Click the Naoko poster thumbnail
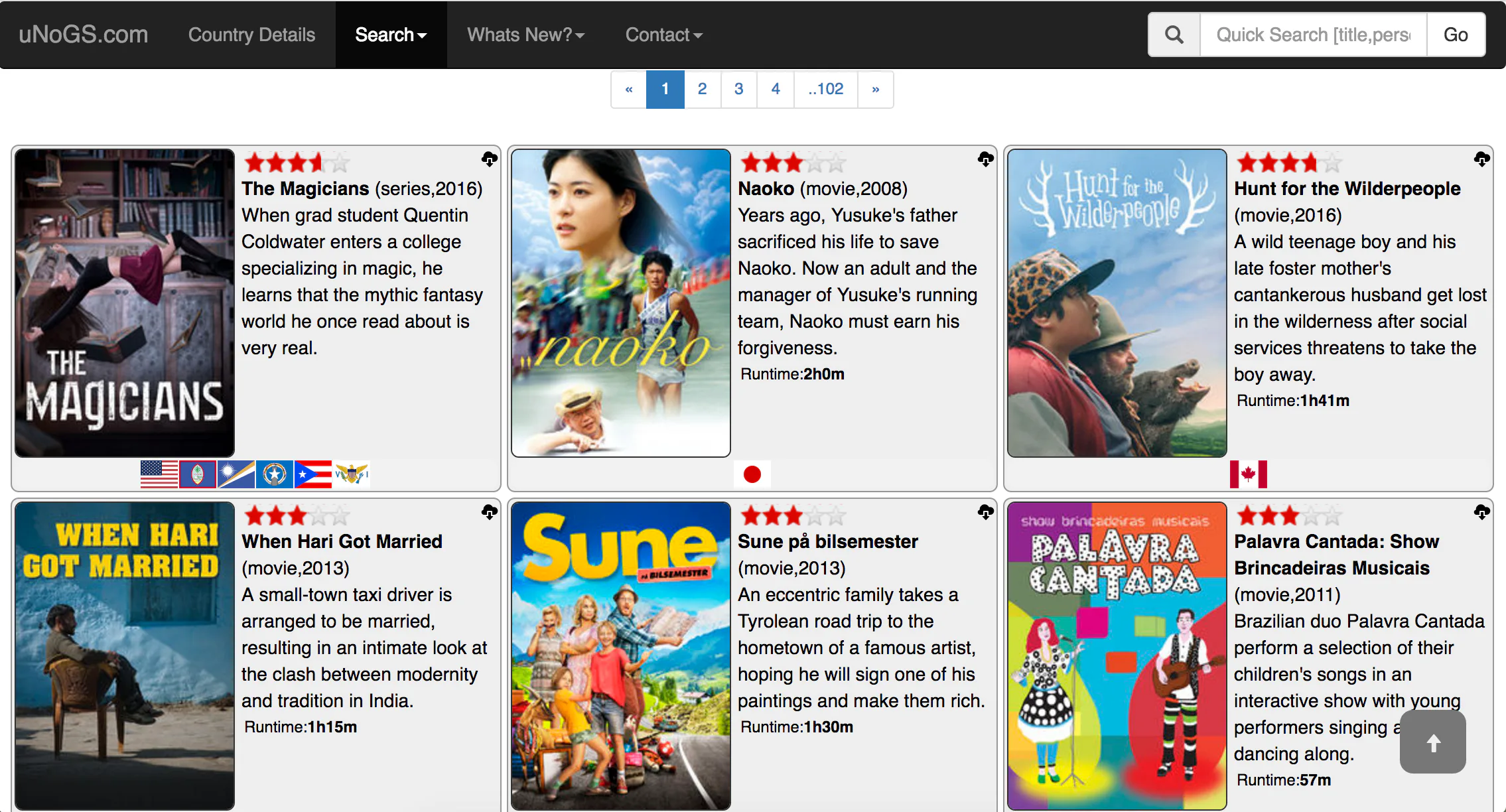 click(x=621, y=303)
